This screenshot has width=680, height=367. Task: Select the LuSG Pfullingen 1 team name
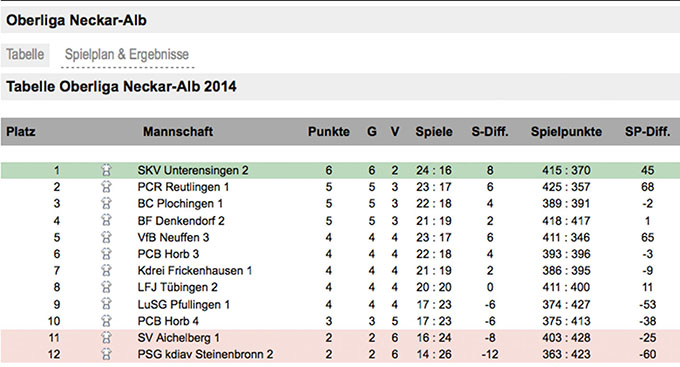tap(183, 305)
